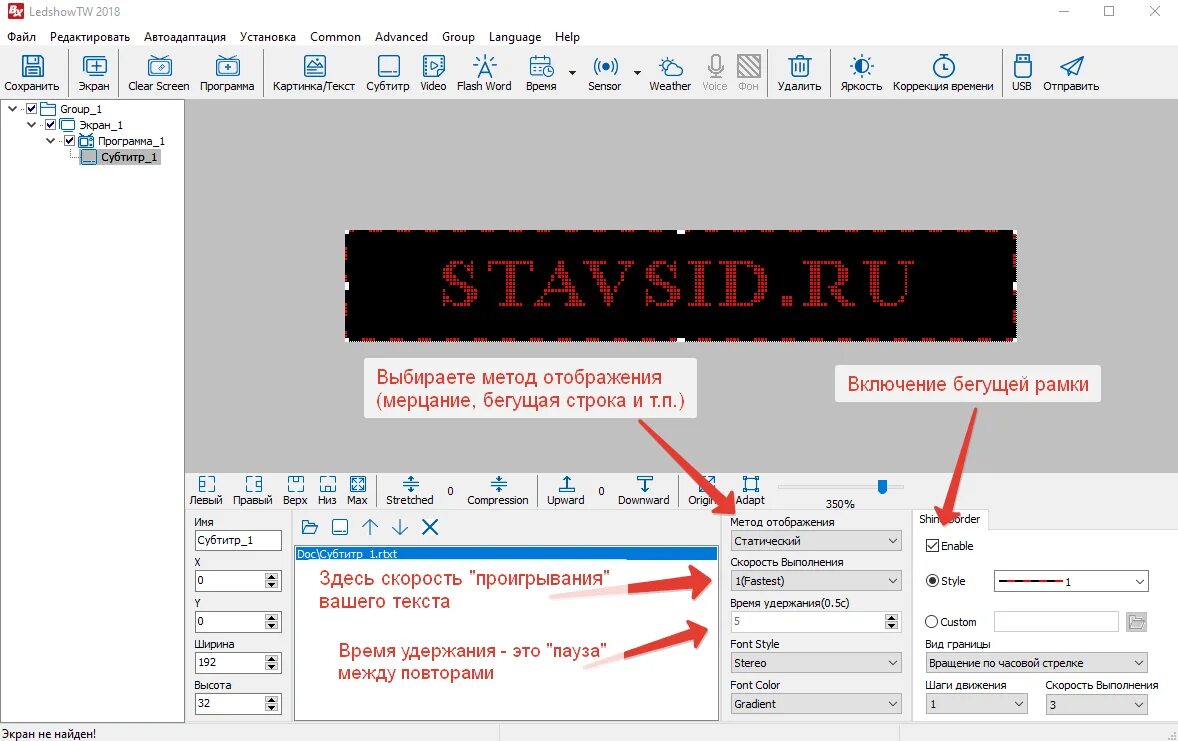The image size is (1178, 741).
Task: Open the Установка menu
Action: [267, 37]
